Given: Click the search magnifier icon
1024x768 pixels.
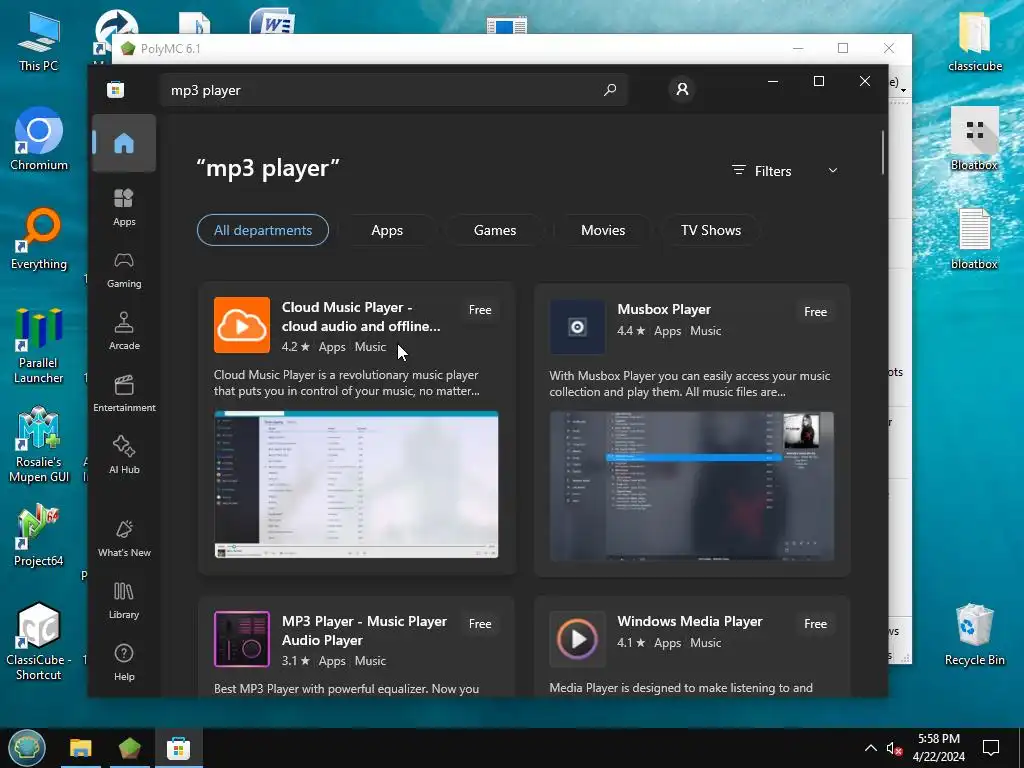Looking at the screenshot, I should click(x=609, y=89).
